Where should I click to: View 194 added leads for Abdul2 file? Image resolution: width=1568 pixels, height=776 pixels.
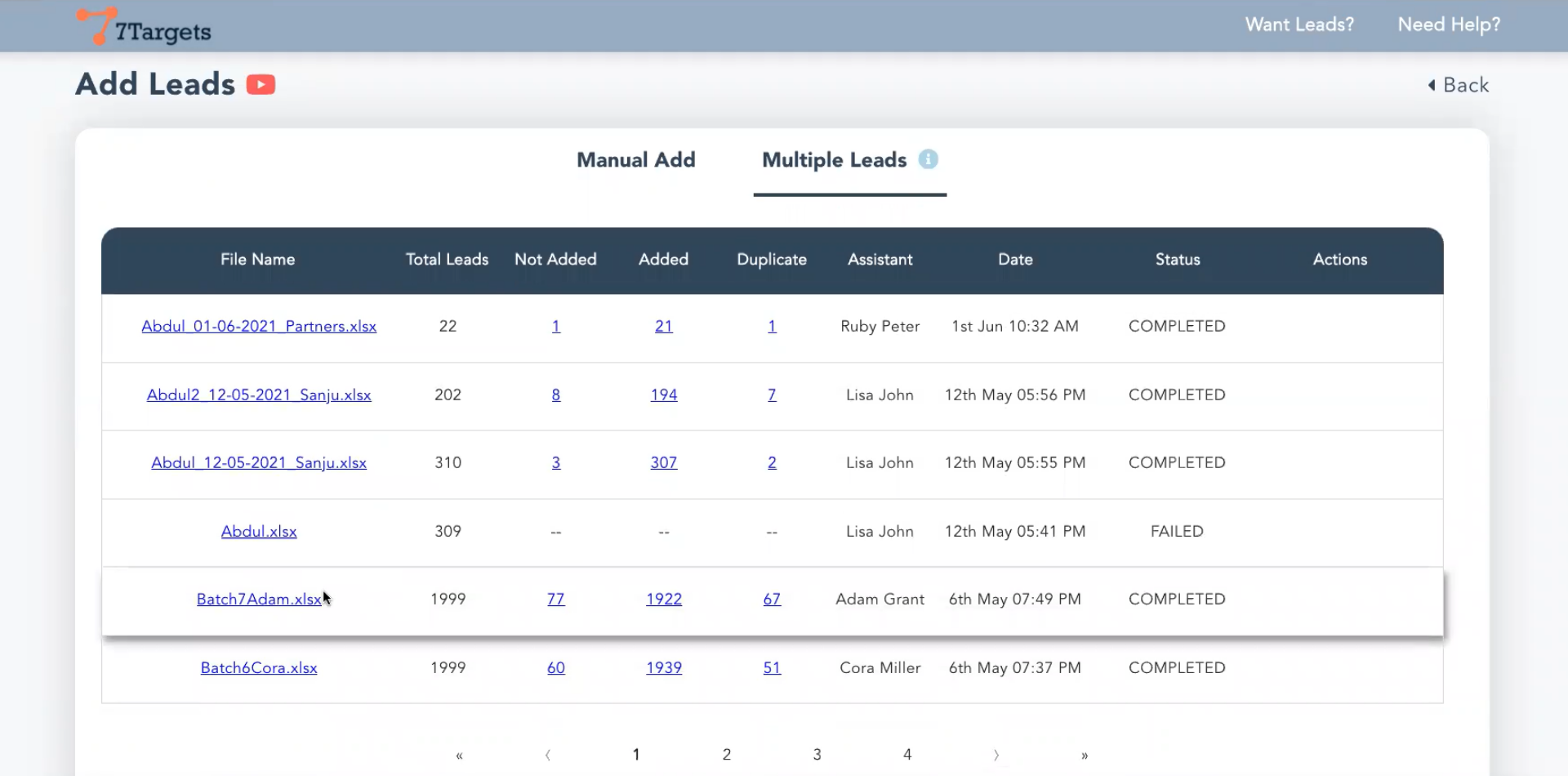663,395
